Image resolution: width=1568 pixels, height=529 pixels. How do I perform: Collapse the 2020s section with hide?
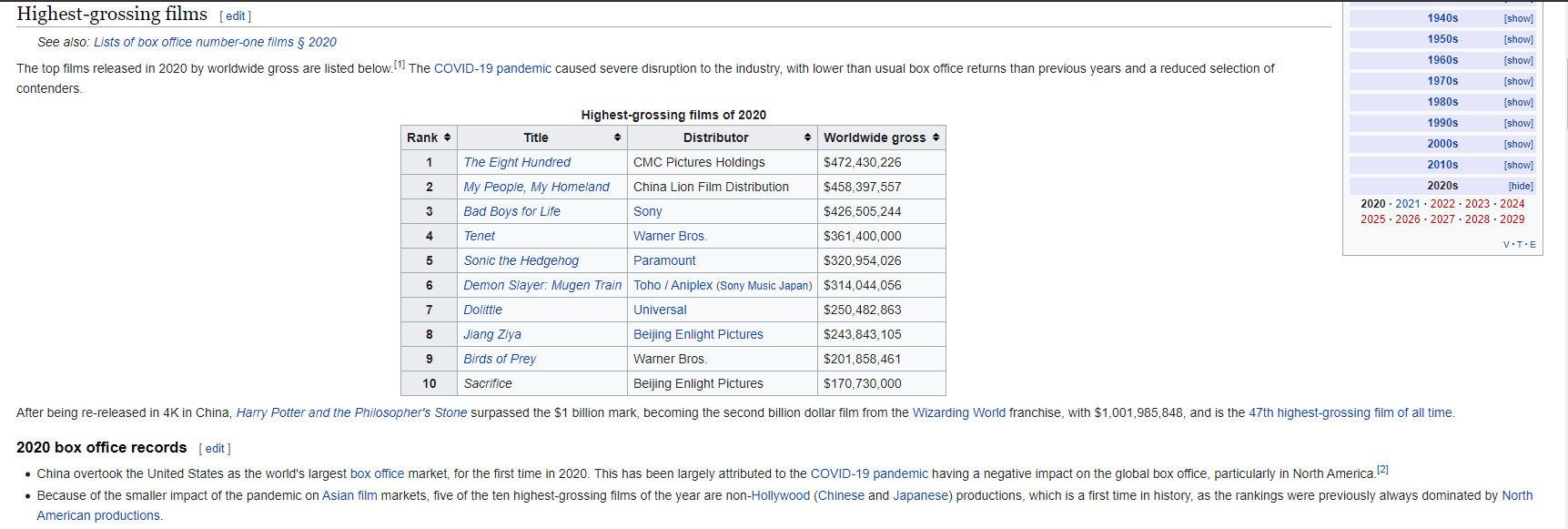[1520, 186]
